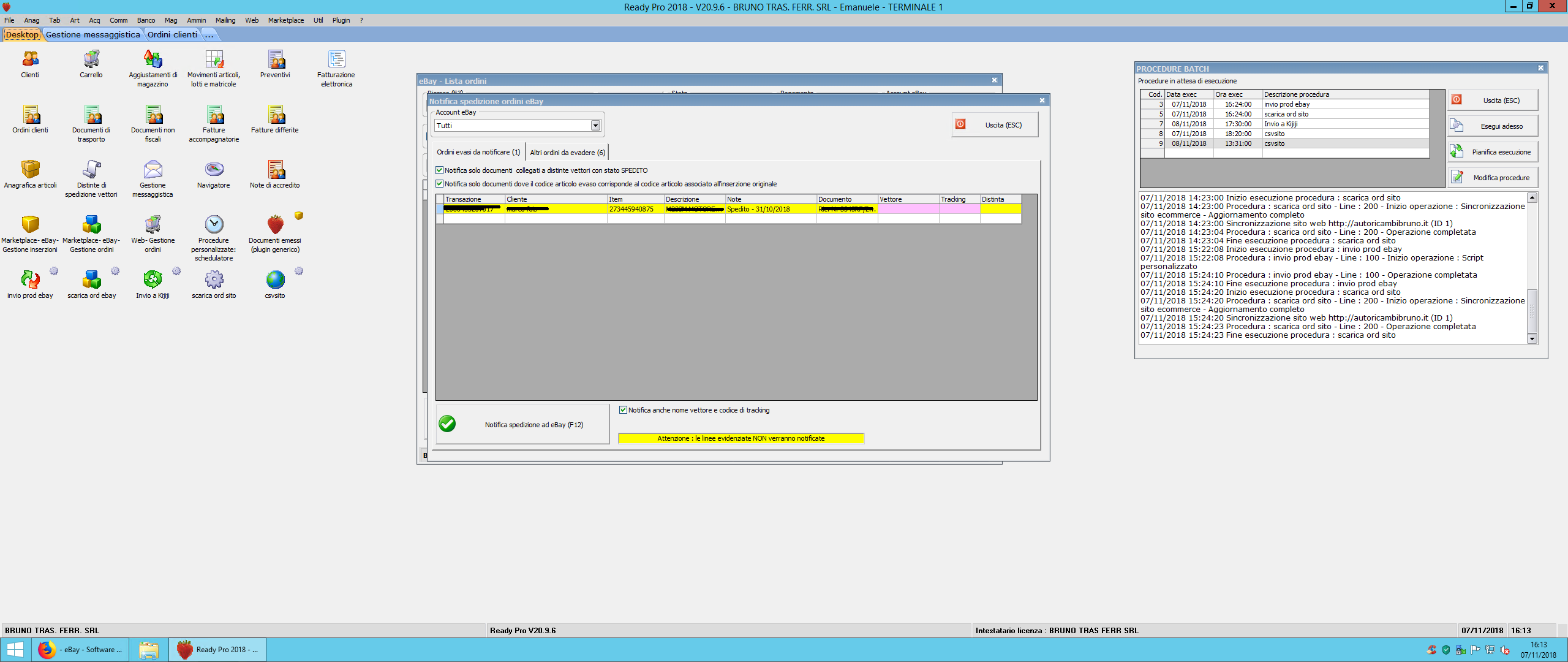Viewport: 1568px width, 662px height.
Task: Launch invio prod ebay icon
Action: [30, 280]
